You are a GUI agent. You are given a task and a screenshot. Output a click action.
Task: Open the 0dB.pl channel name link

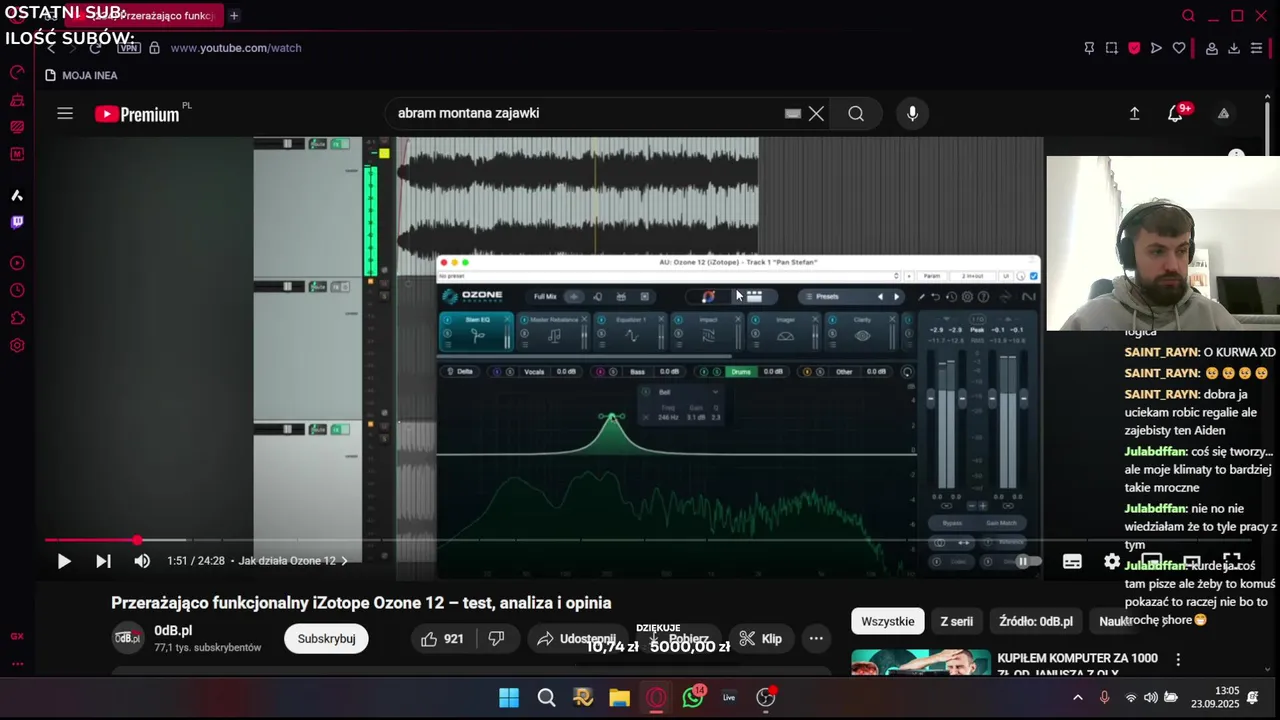173,631
